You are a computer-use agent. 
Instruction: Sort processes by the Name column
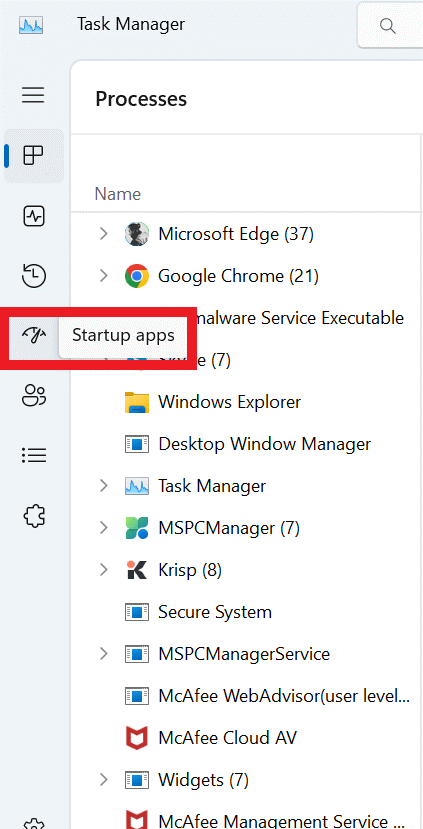click(x=117, y=194)
